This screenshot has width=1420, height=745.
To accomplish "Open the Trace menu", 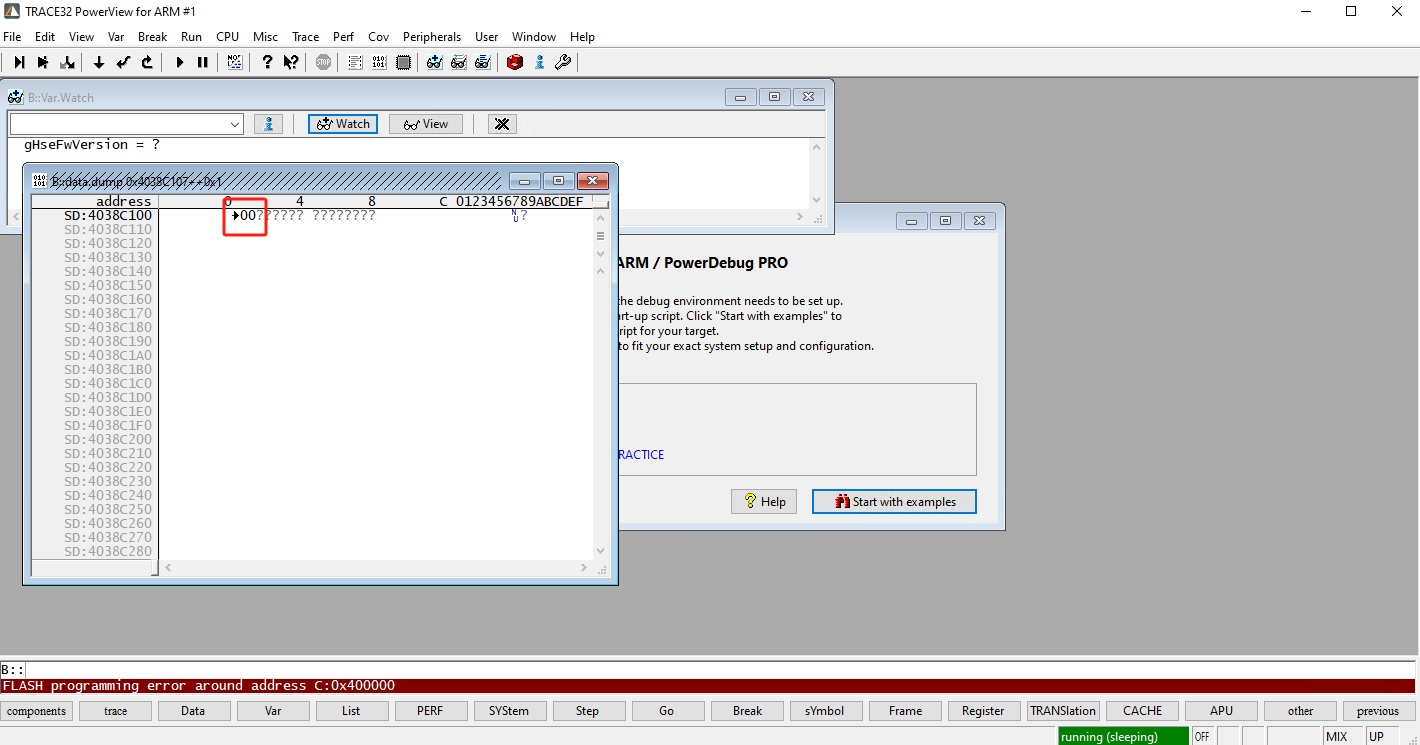I will (x=305, y=36).
